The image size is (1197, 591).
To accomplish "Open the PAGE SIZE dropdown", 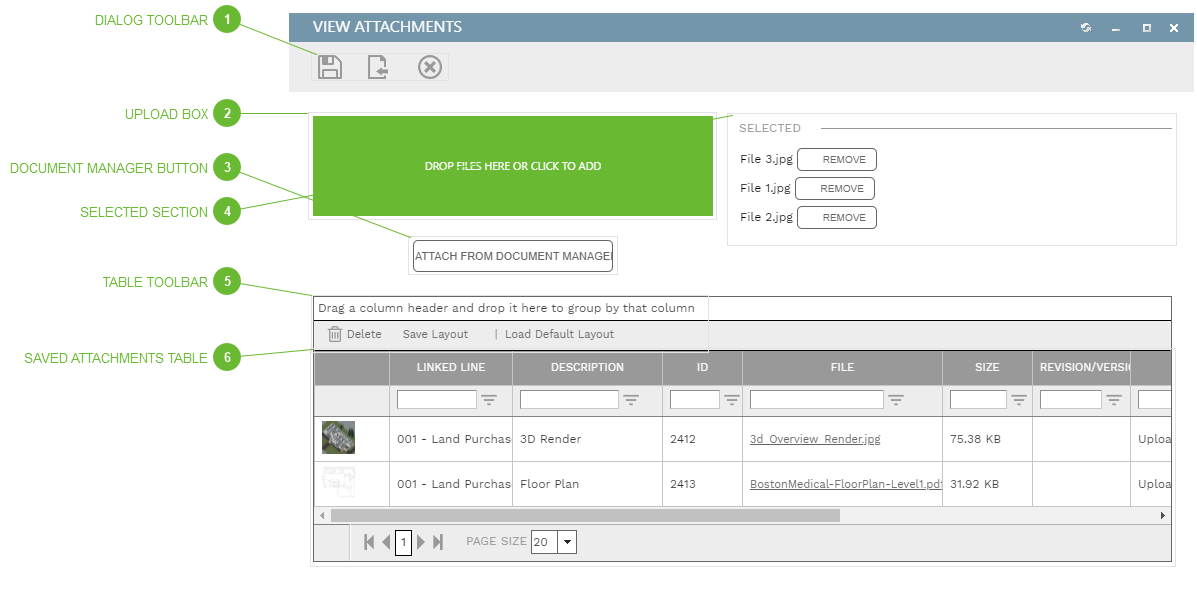I will (x=566, y=541).
